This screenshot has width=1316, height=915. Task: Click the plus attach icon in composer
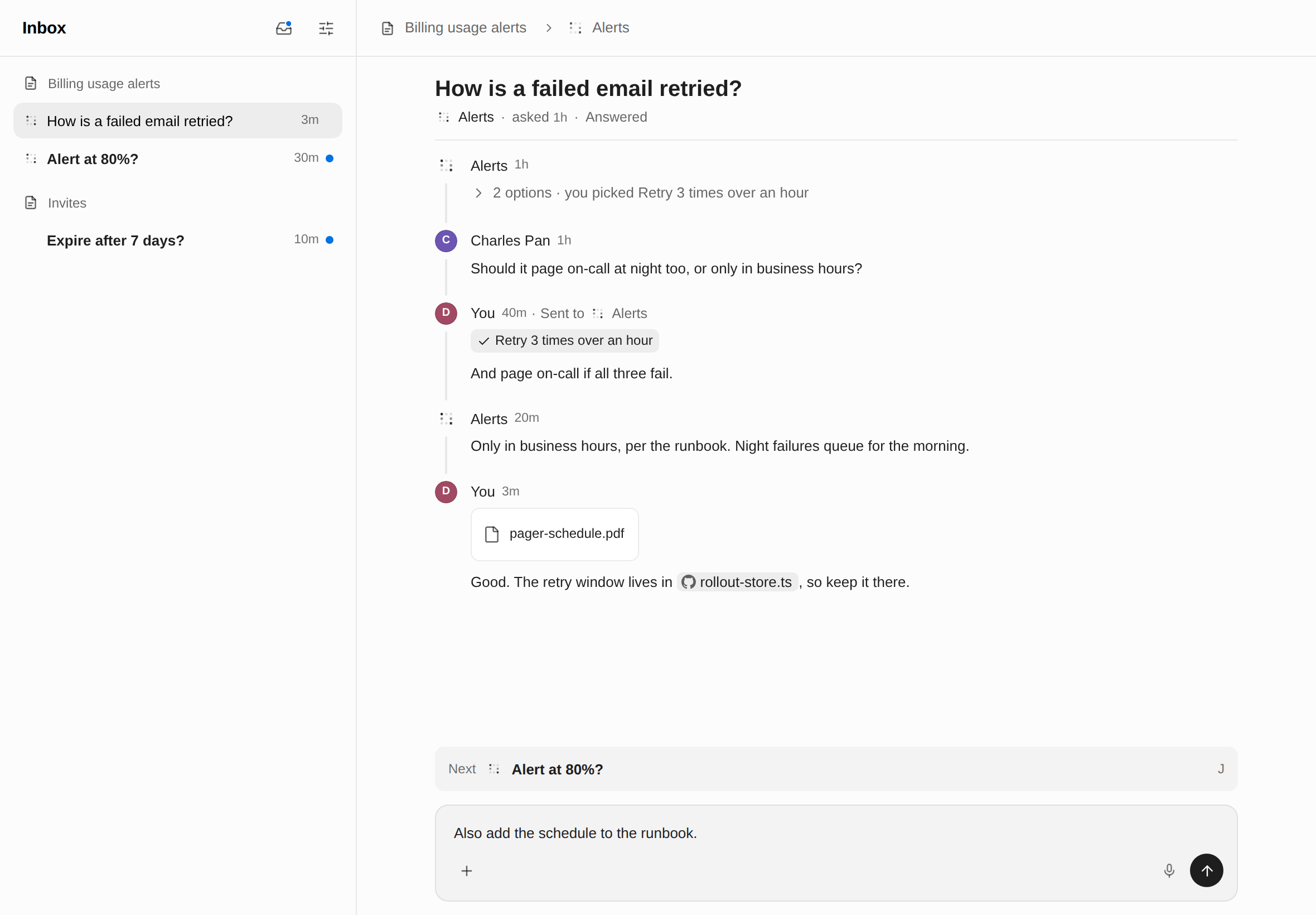tap(467, 871)
